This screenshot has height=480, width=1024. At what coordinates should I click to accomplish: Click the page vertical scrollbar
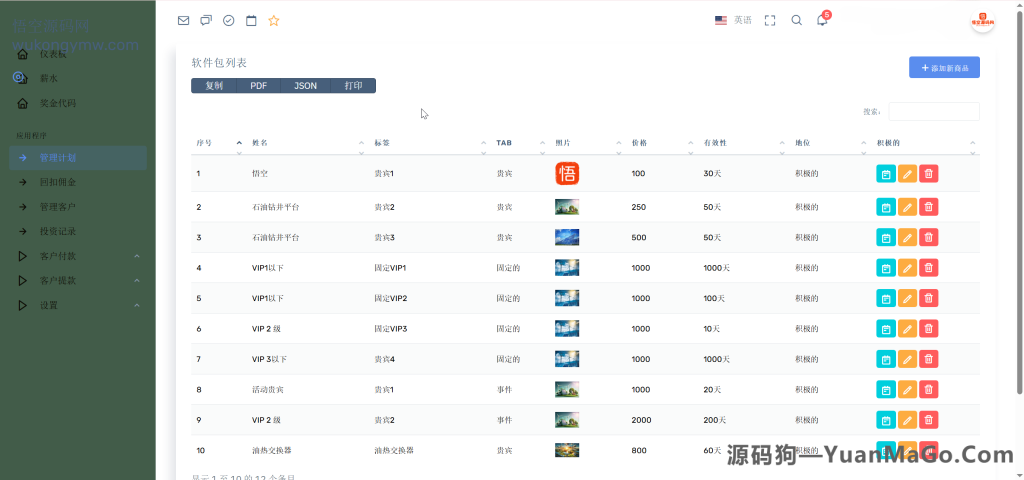(x=1019, y=202)
